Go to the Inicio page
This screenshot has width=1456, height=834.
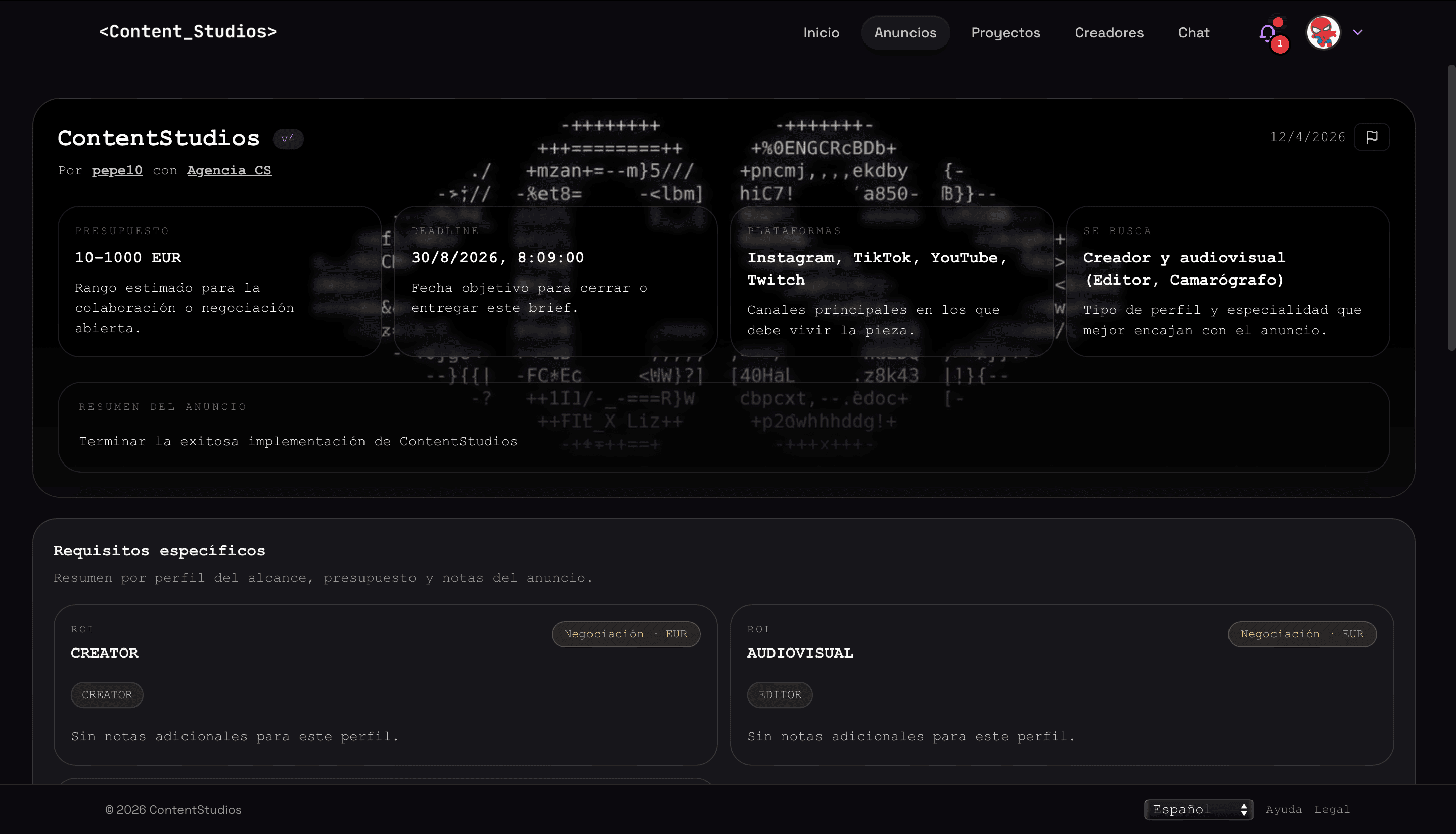tap(822, 33)
